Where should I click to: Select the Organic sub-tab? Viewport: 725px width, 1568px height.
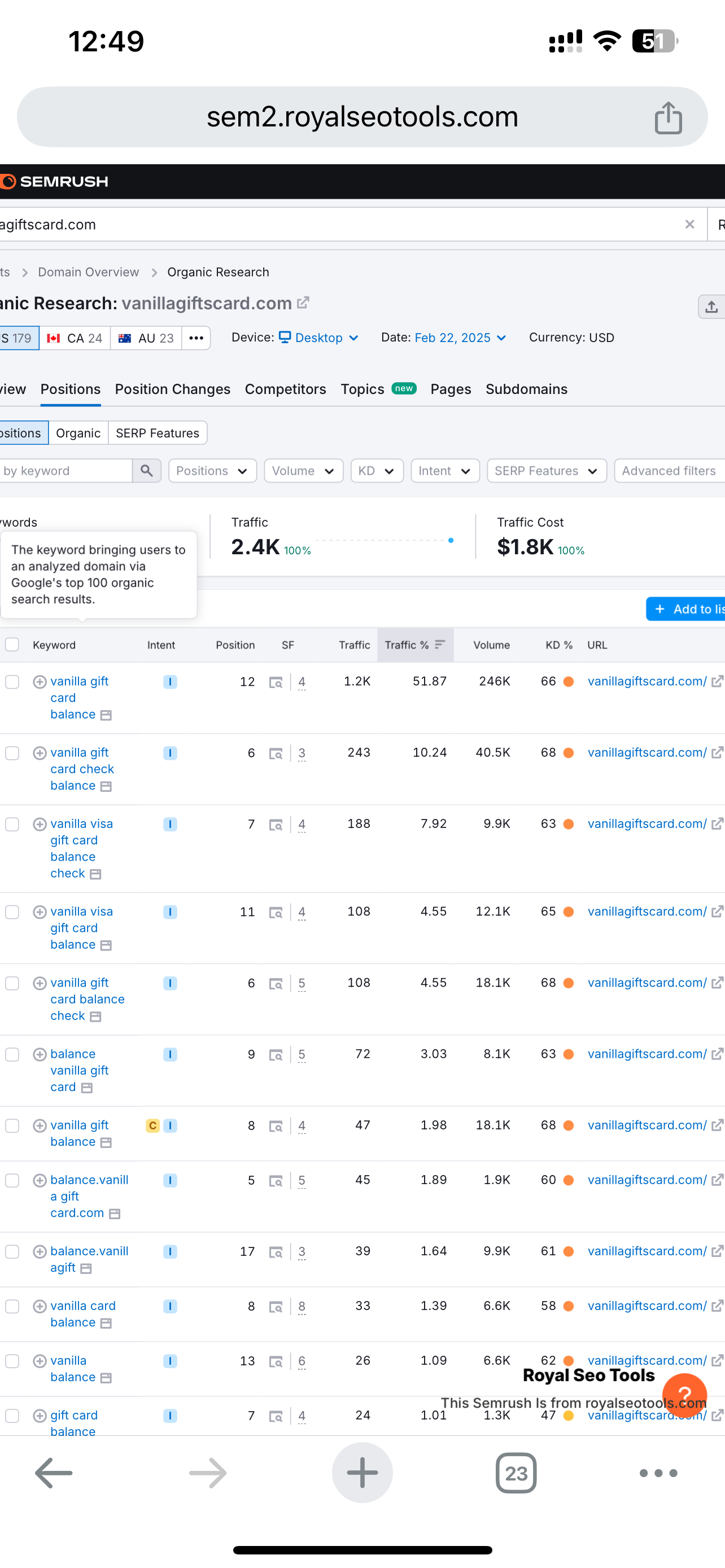coord(78,433)
